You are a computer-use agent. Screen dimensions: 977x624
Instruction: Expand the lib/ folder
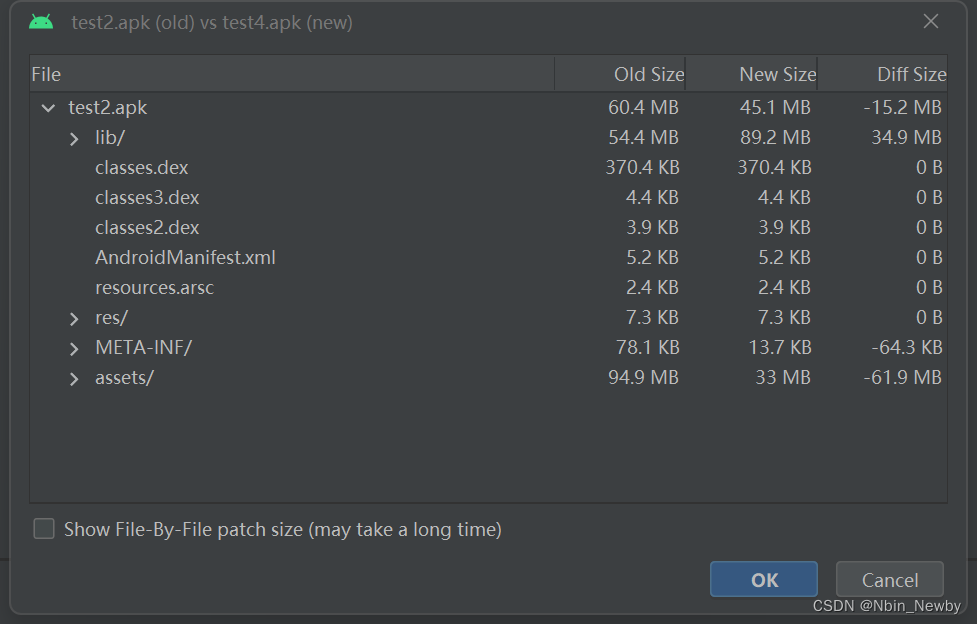click(x=74, y=138)
